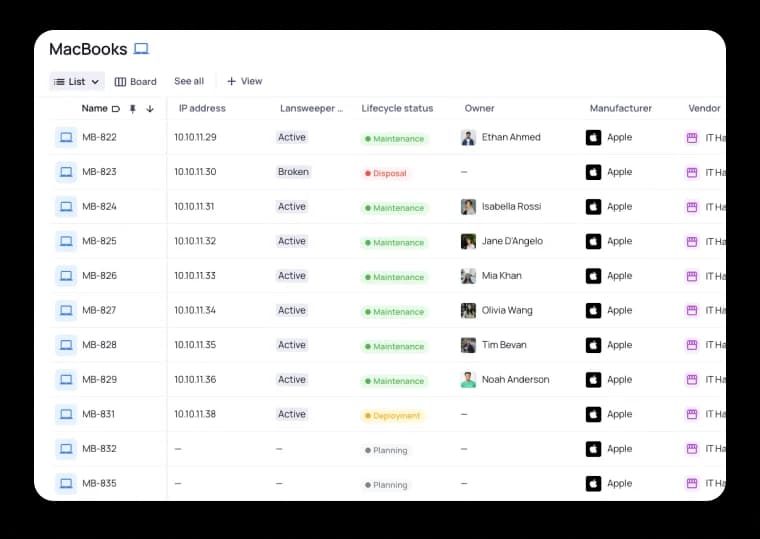The height and width of the screenshot is (539, 760).
Task: Open the List view dropdown
Action: coord(77,81)
